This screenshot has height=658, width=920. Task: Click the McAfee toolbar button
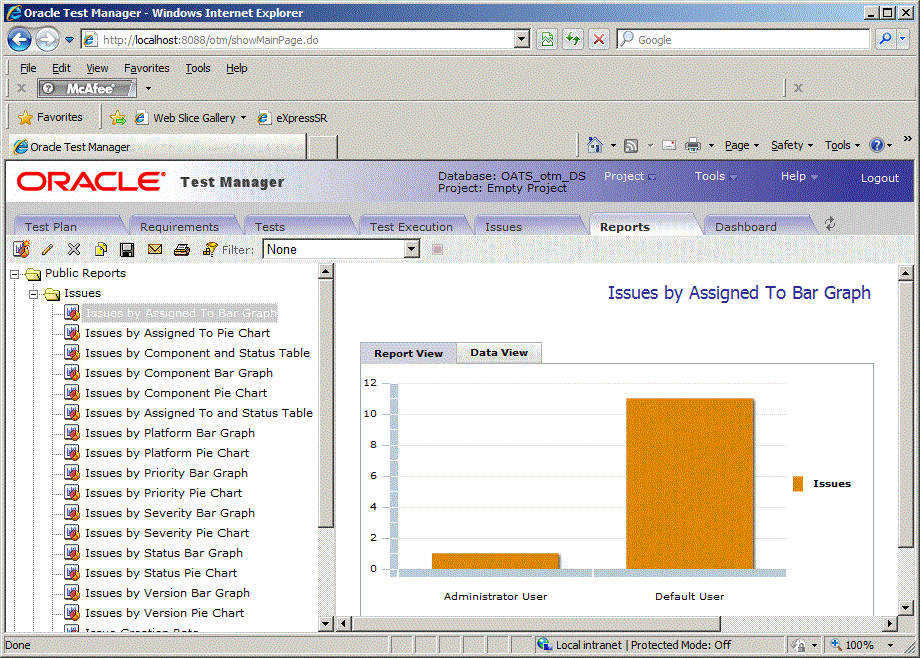tap(87, 88)
